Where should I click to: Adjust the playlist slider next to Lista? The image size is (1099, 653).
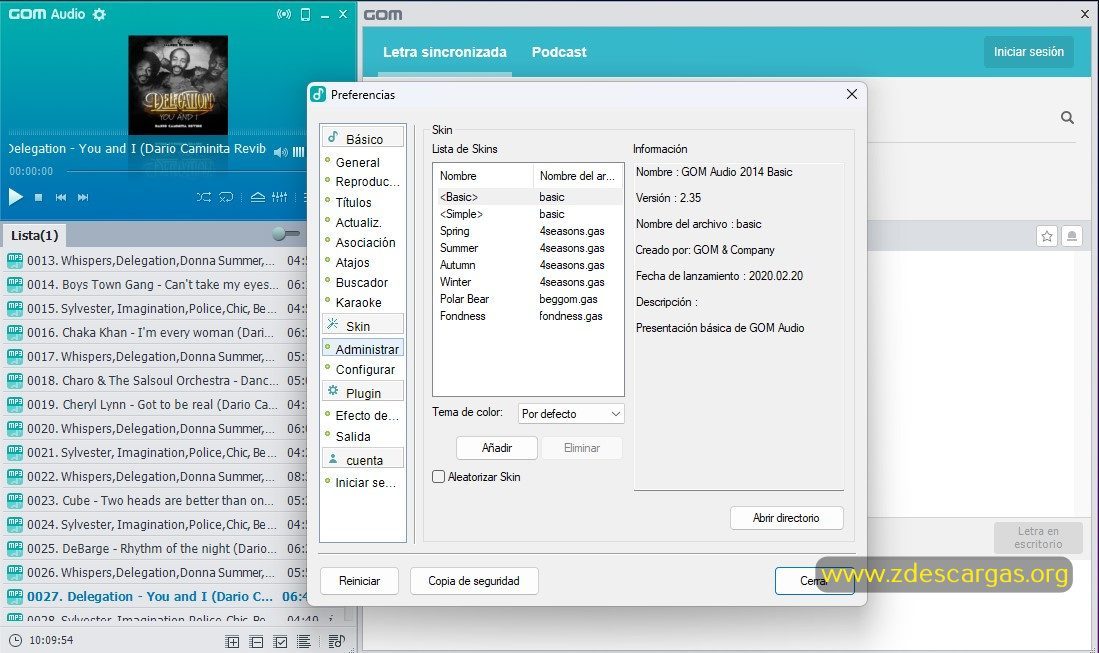pos(285,234)
